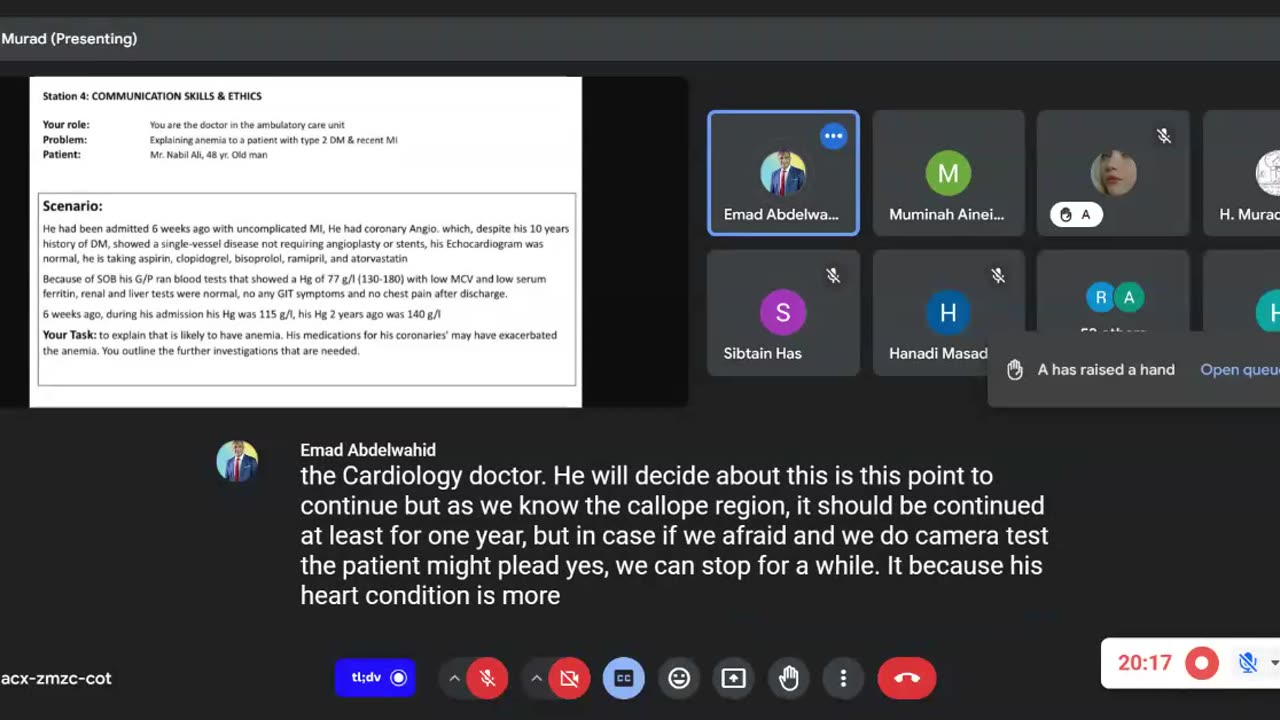This screenshot has width=1280, height=720.
Task: Click the red record indicator
Action: pos(1202,662)
